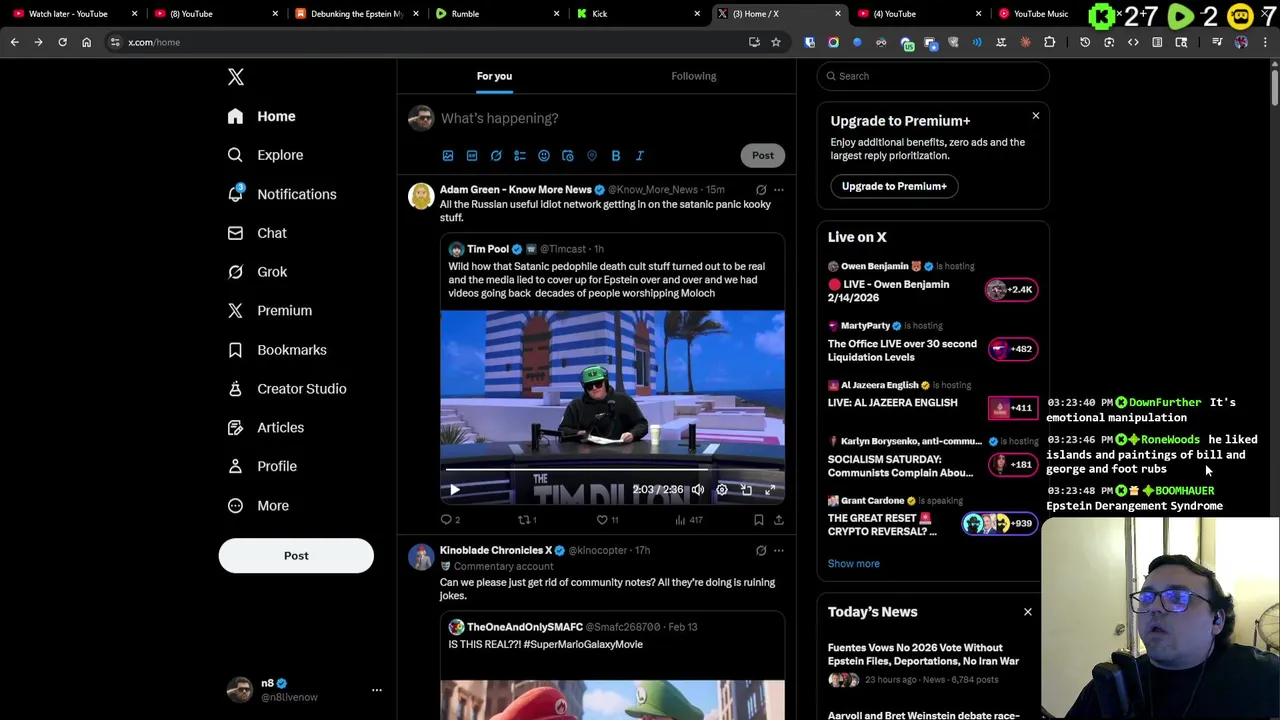Switch to the Following tab

click(694, 76)
